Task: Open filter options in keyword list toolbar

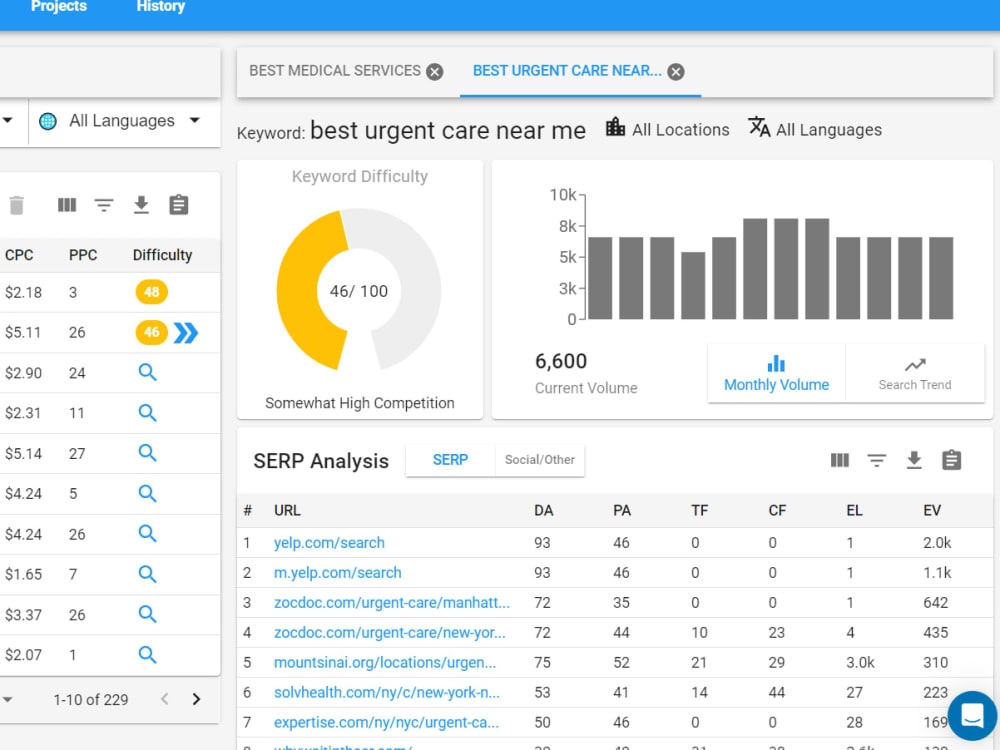Action: pos(104,205)
